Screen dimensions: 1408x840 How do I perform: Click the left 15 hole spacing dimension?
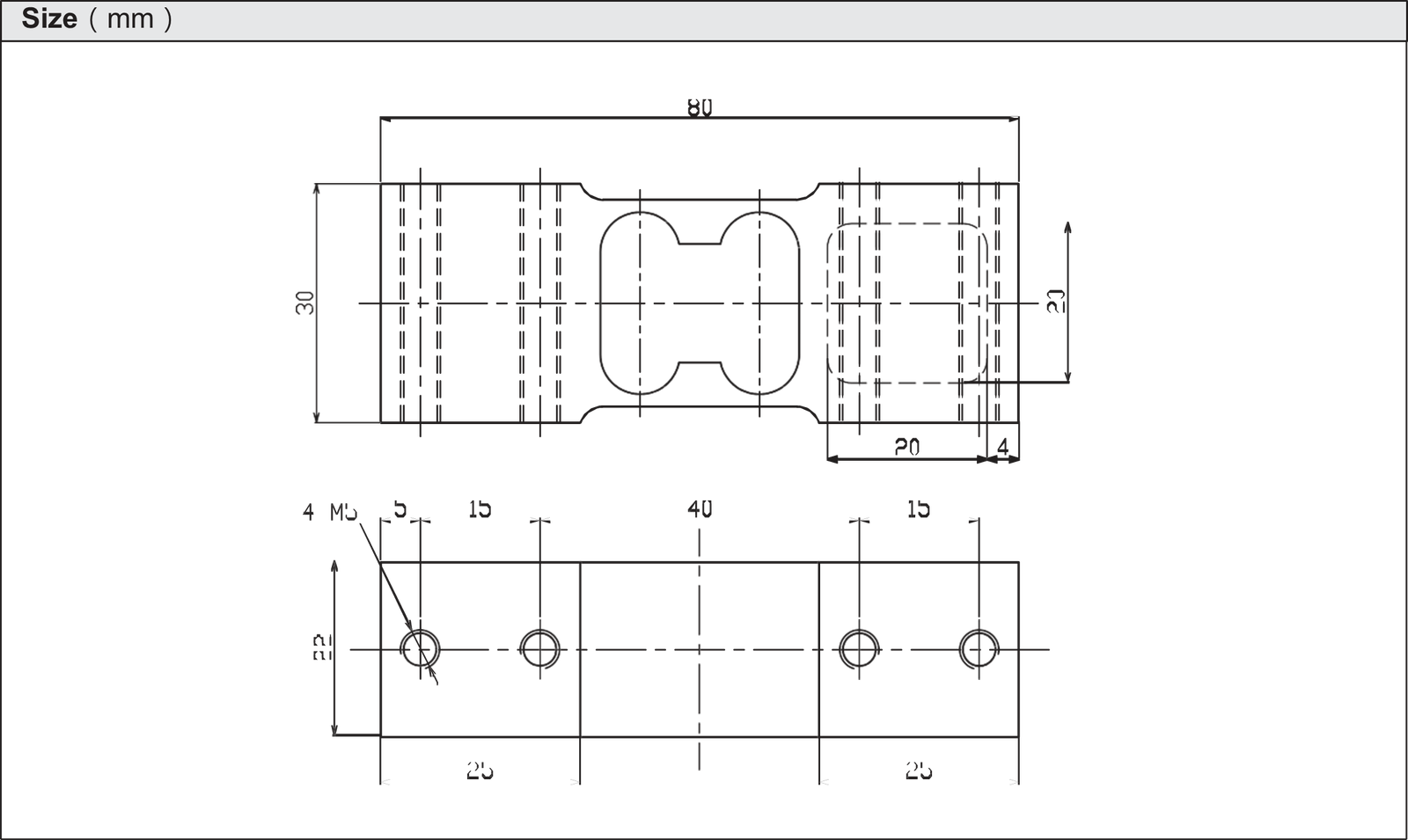(480, 508)
